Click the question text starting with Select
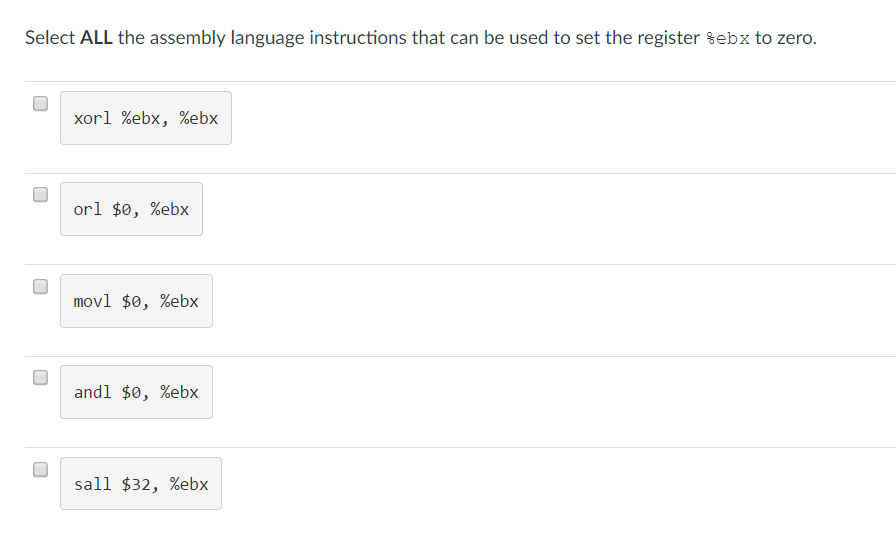This screenshot has height=554, width=896. pos(421,38)
